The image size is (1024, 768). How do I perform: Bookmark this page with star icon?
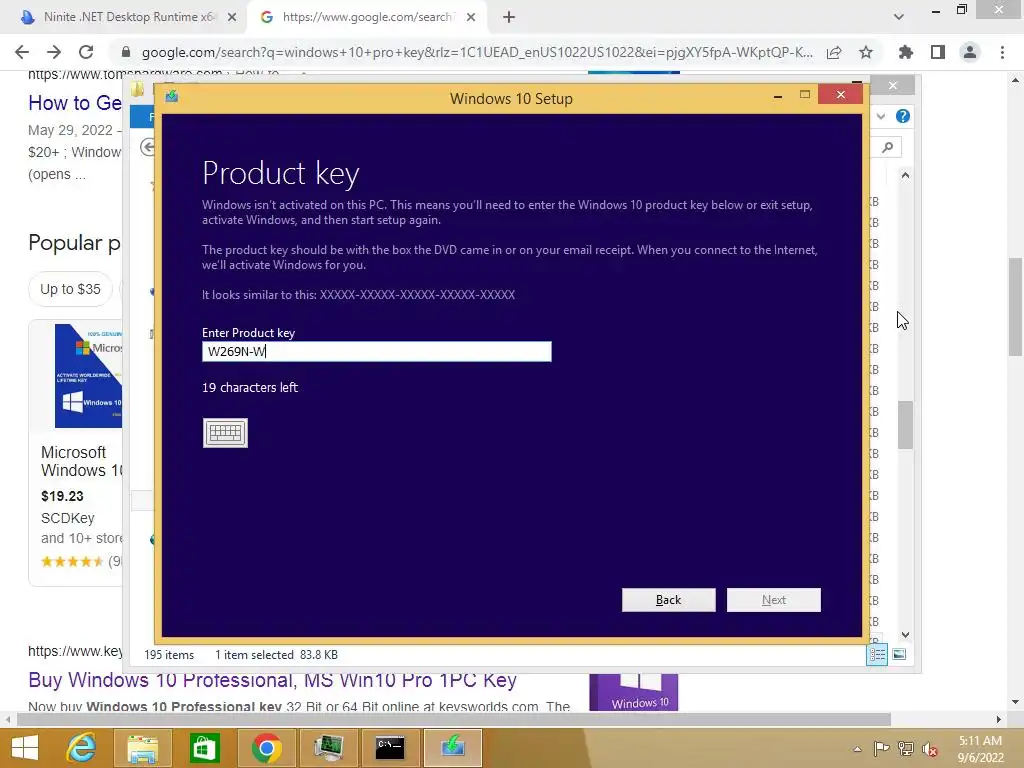coord(866,52)
